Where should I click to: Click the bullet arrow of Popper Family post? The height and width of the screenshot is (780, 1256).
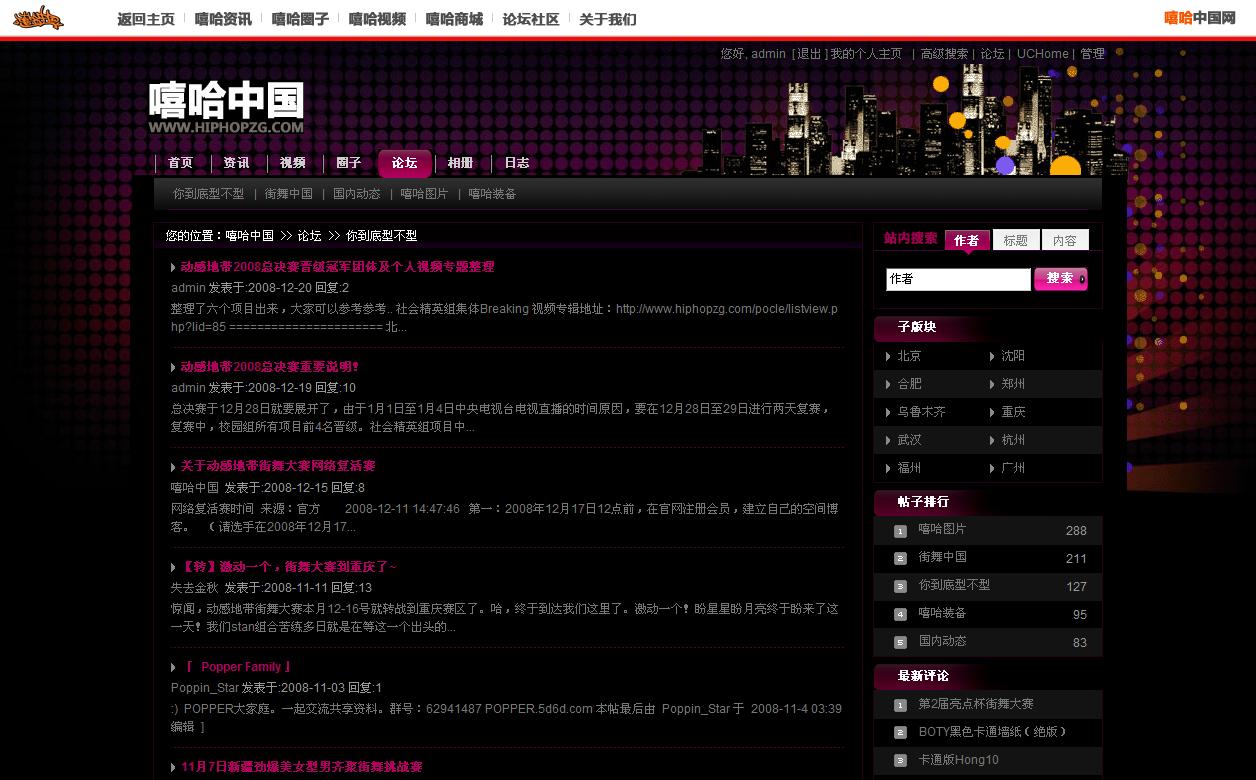coord(174,667)
